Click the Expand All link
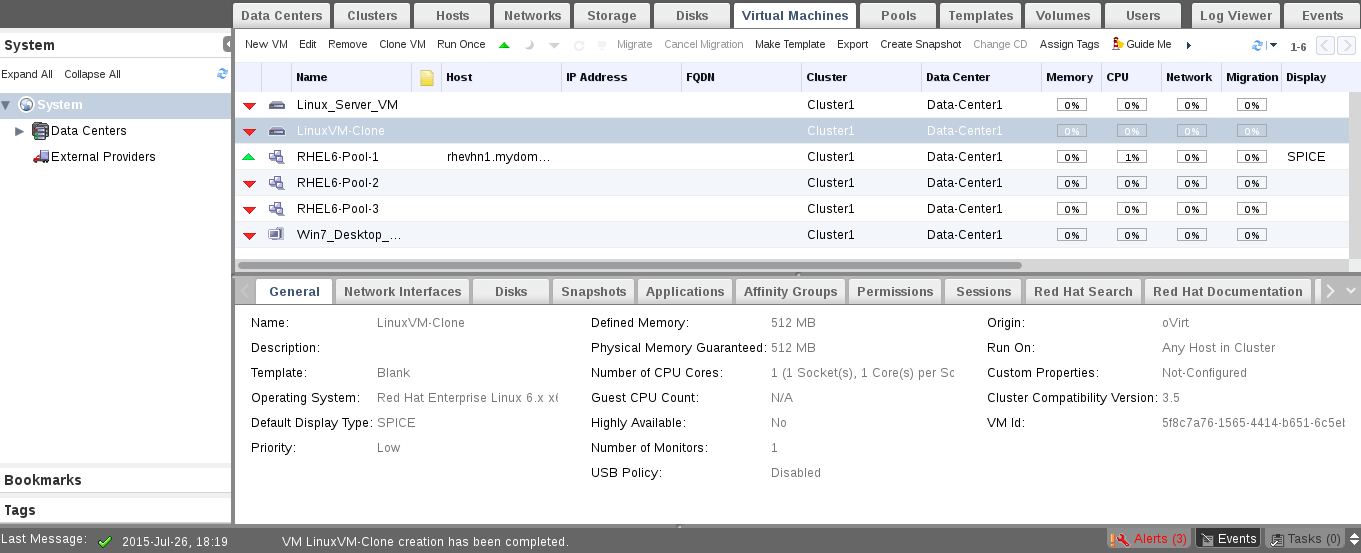 coord(27,74)
